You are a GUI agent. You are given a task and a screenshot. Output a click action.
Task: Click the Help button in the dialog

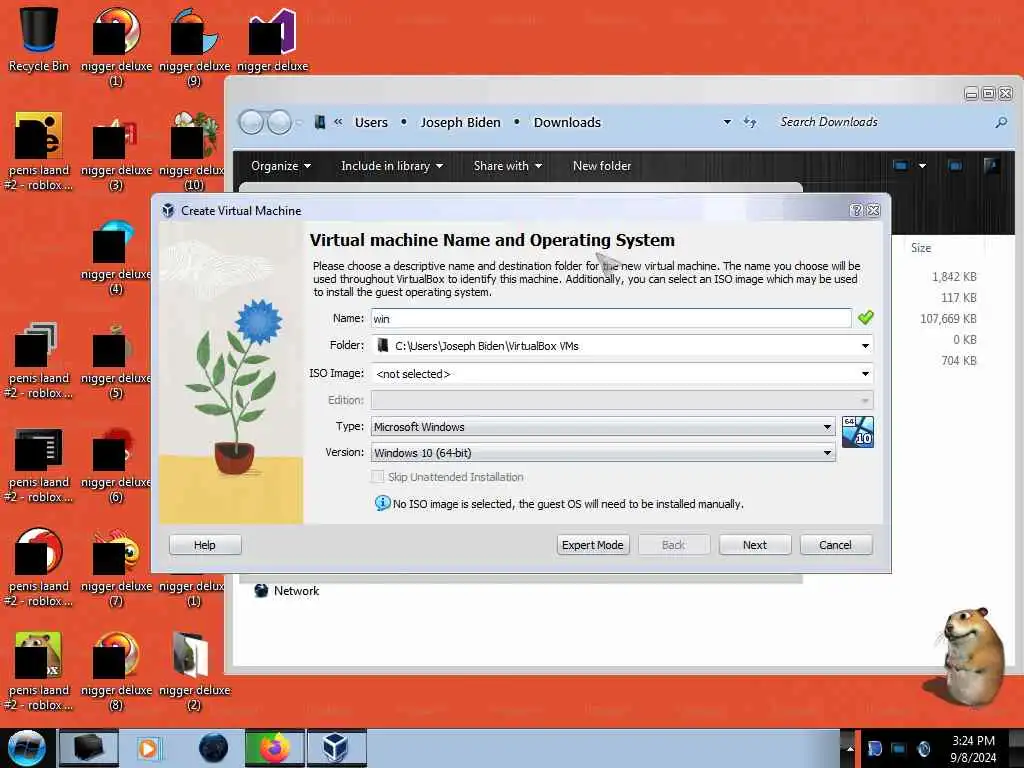pos(205,545)
